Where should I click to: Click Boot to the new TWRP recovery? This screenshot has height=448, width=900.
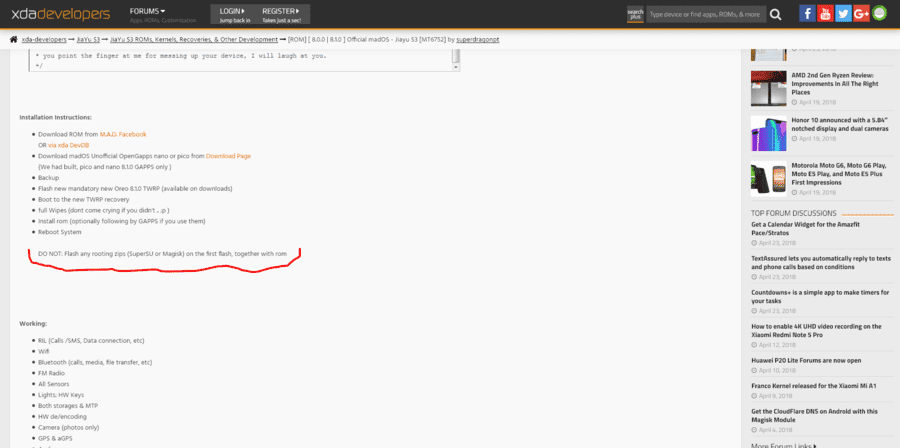point(84,200)
